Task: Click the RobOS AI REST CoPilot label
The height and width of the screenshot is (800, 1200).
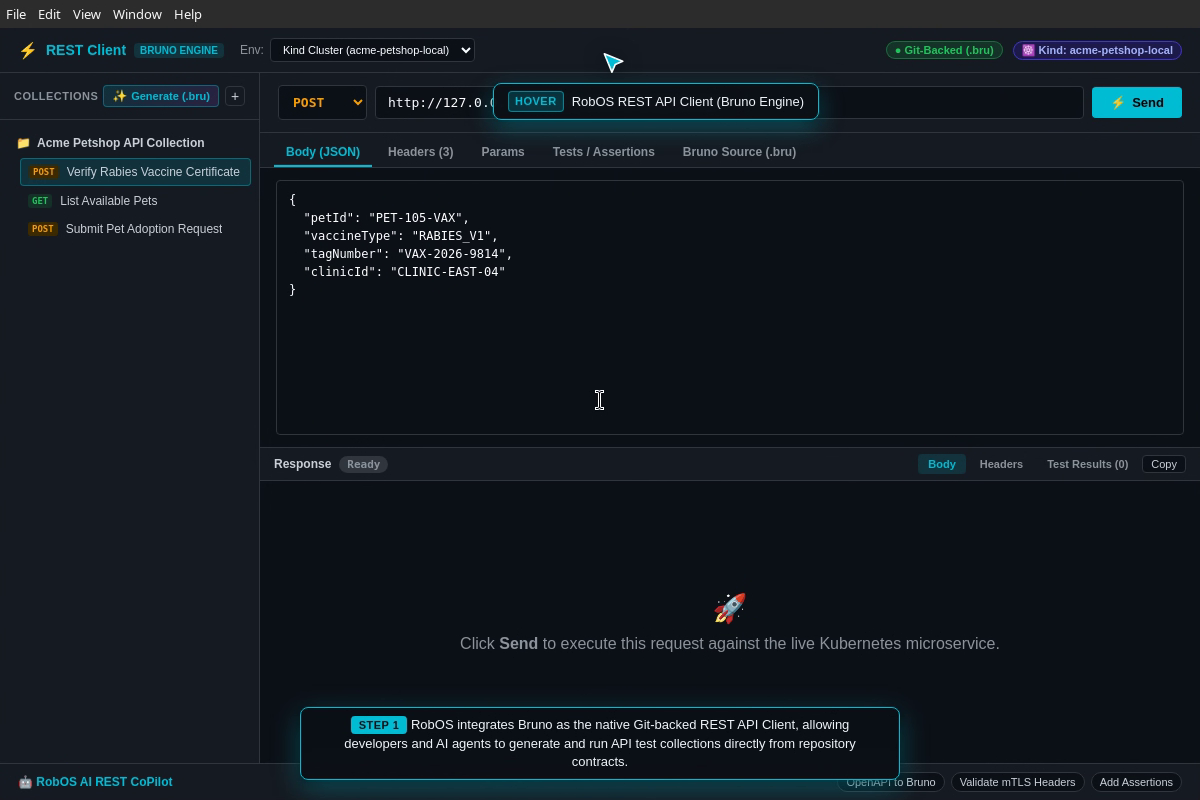Action: [x=95, y=782]
